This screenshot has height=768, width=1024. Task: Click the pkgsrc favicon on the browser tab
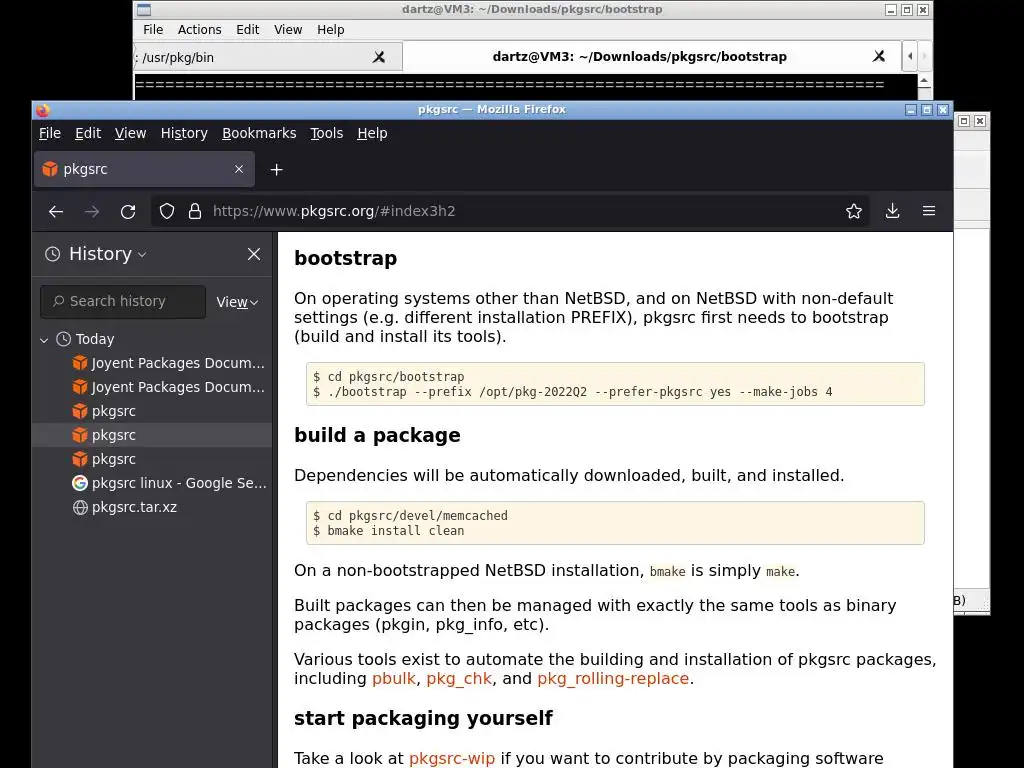coord(50,169)
